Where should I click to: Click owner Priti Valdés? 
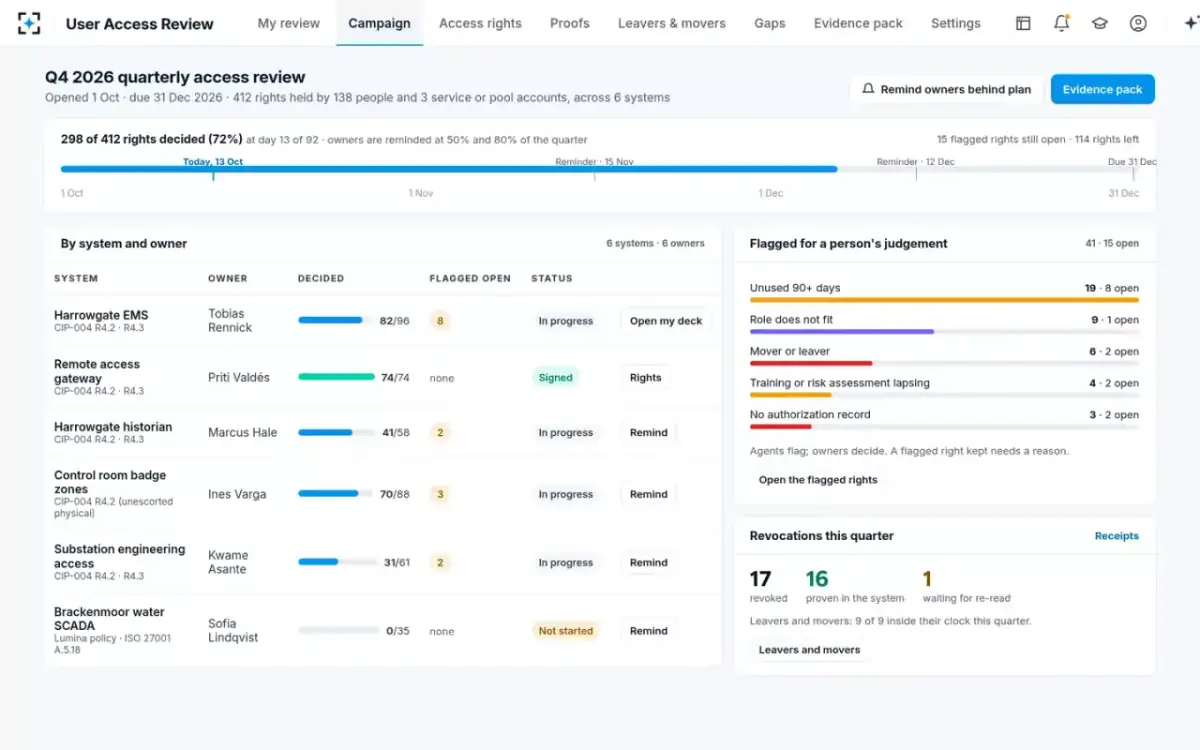tap(238, 377)
